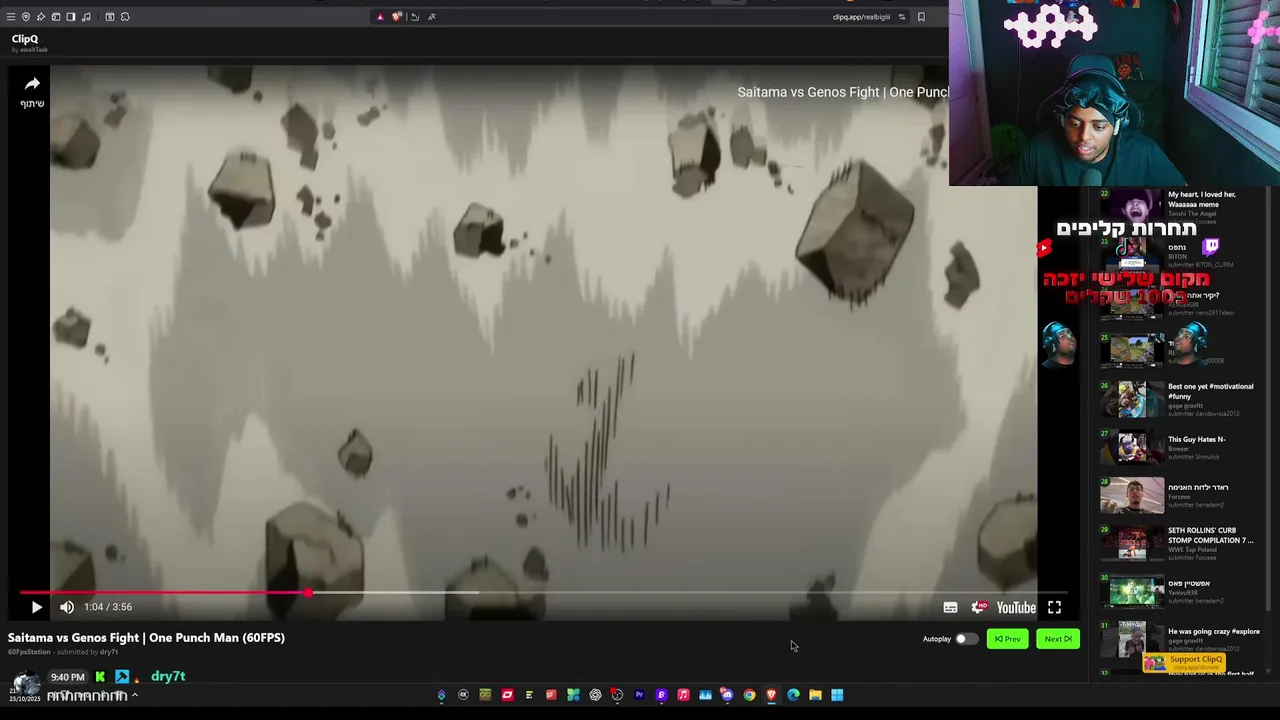Open Google Chrome from taskbar
This screenshot has height=720, width=1280.
(x=749, y=695)
